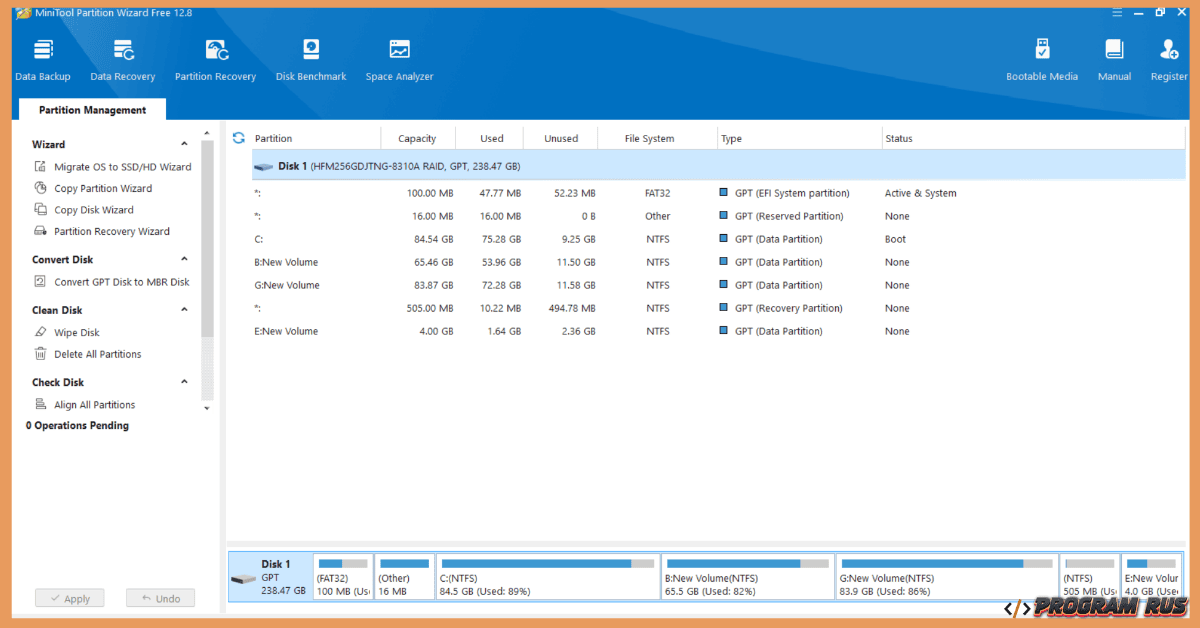Refresh the partition list
This screenshot has height=628, width=1200.
(x=238, y=138)
